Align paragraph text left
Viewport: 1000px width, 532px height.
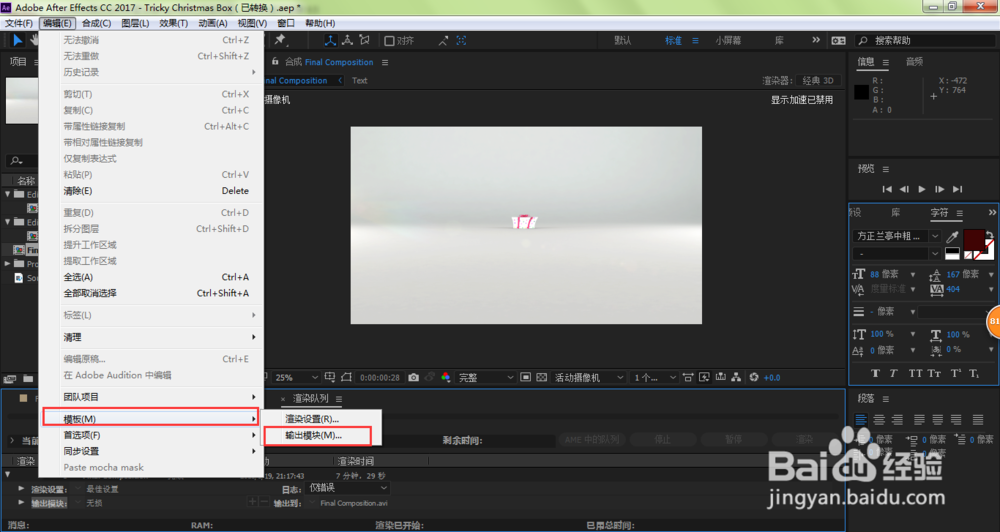click(860, 420)
